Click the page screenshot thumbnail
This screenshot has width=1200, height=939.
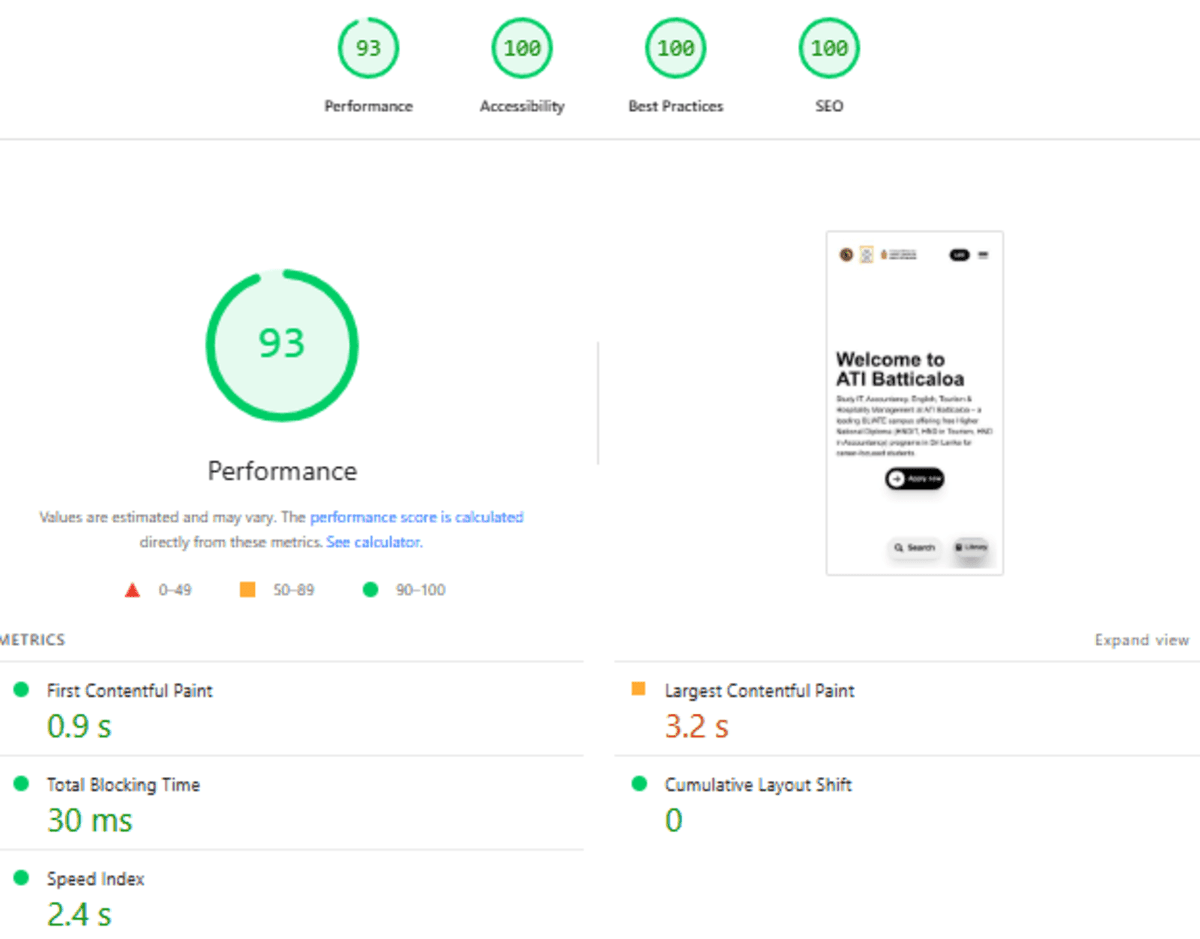pos(914,403)
